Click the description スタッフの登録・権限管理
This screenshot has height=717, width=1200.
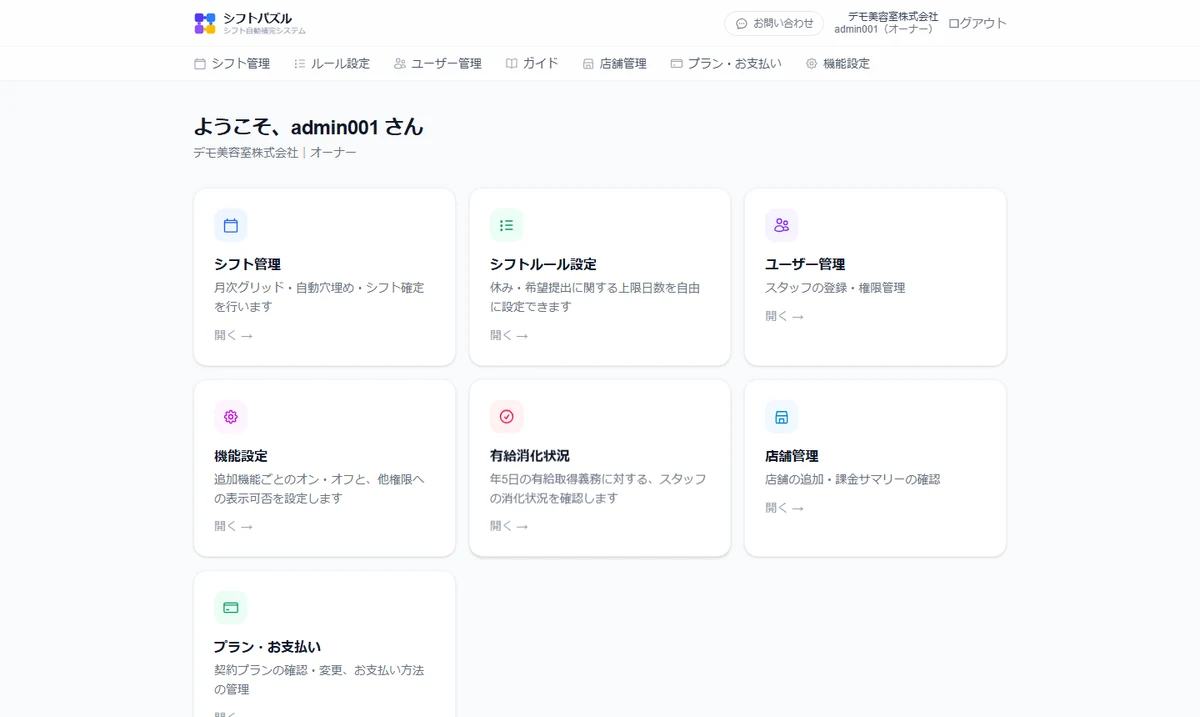[x=835, y=287]
